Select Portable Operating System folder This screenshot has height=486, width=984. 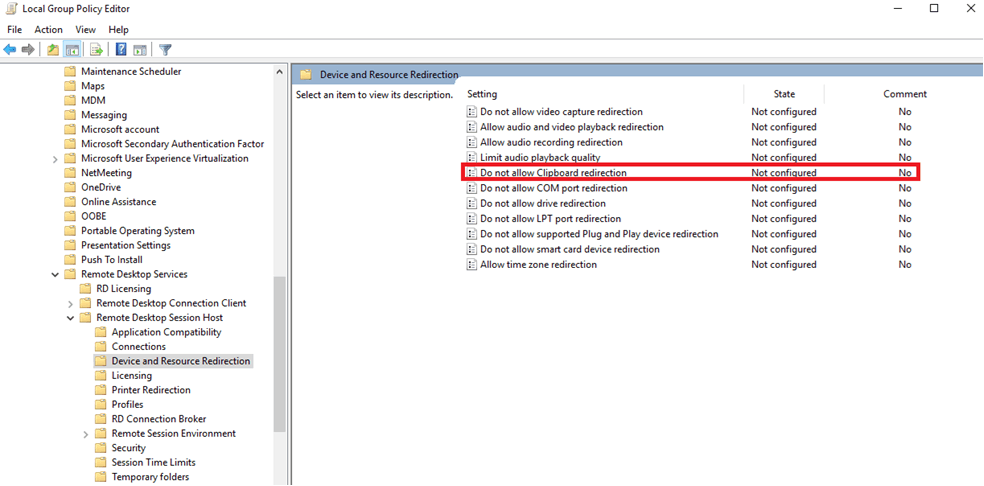(x=138, y=230)
